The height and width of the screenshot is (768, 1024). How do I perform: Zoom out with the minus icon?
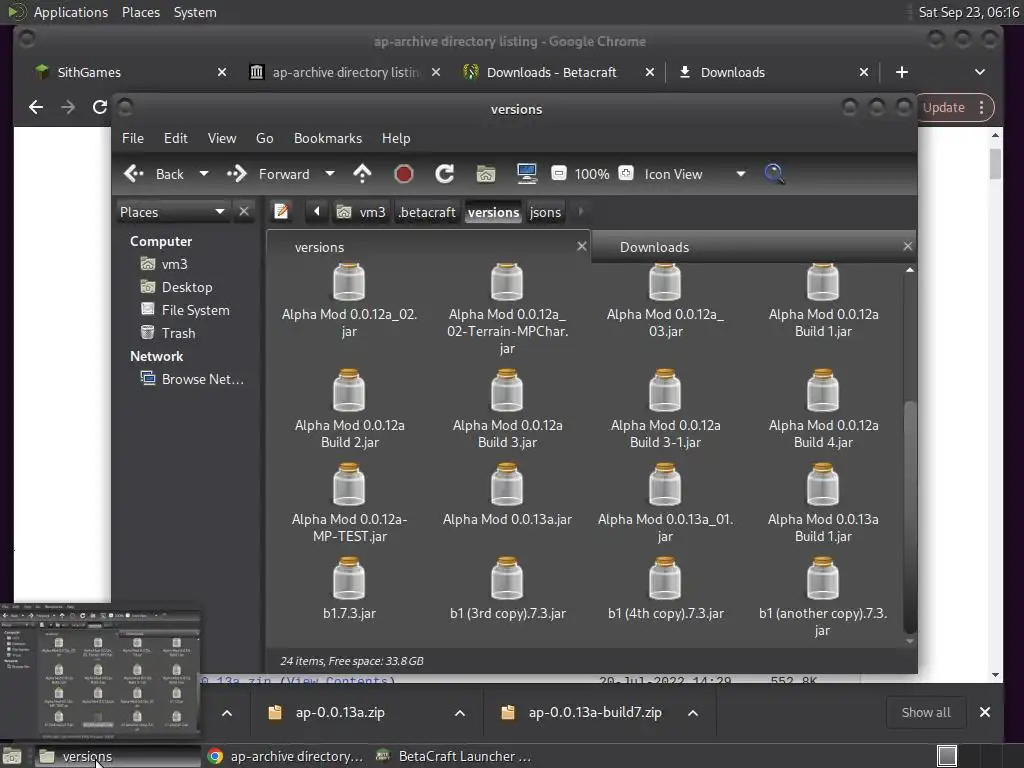(558, 173)
